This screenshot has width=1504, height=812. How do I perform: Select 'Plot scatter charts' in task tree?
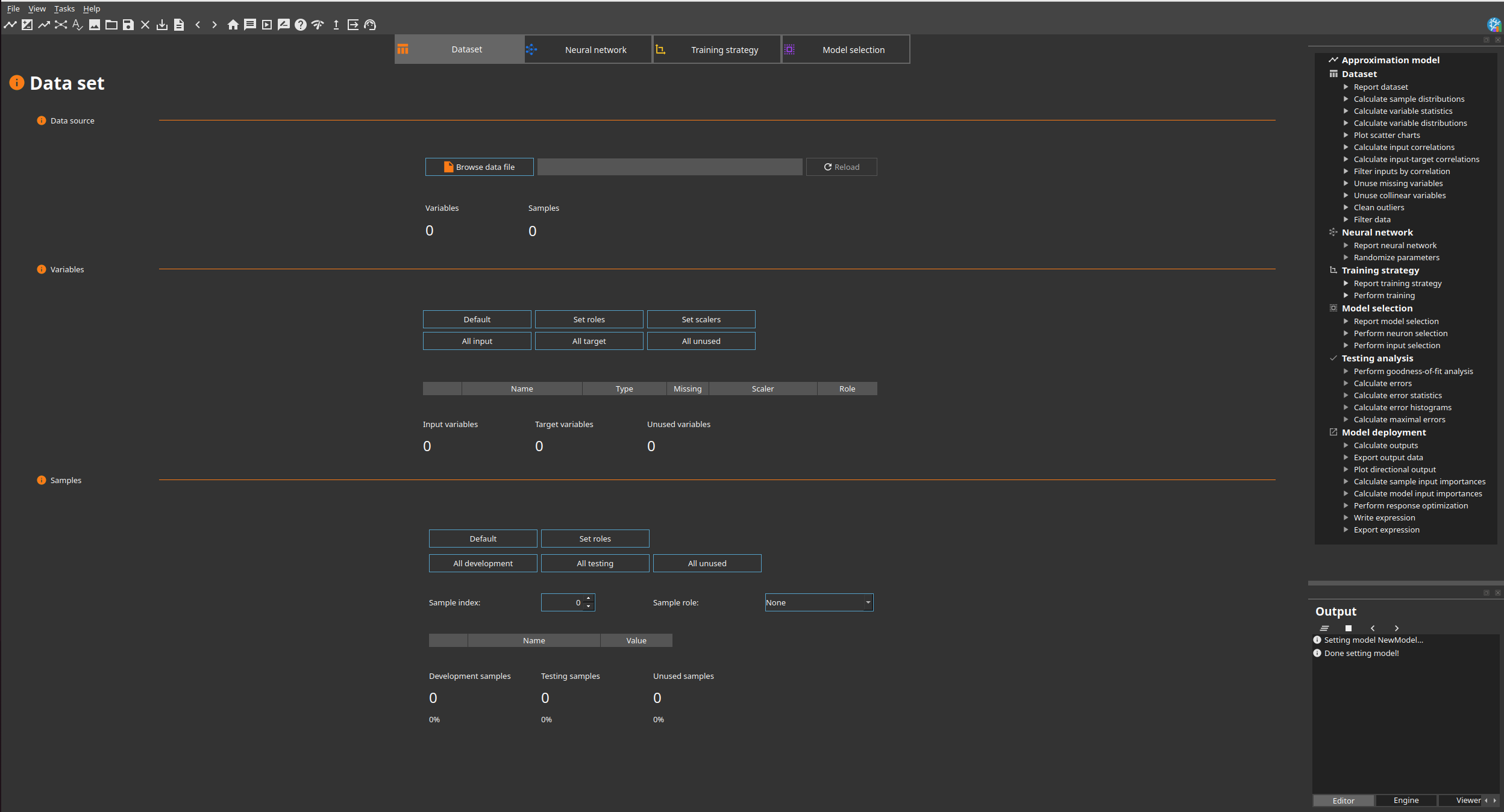(1386, 135)
